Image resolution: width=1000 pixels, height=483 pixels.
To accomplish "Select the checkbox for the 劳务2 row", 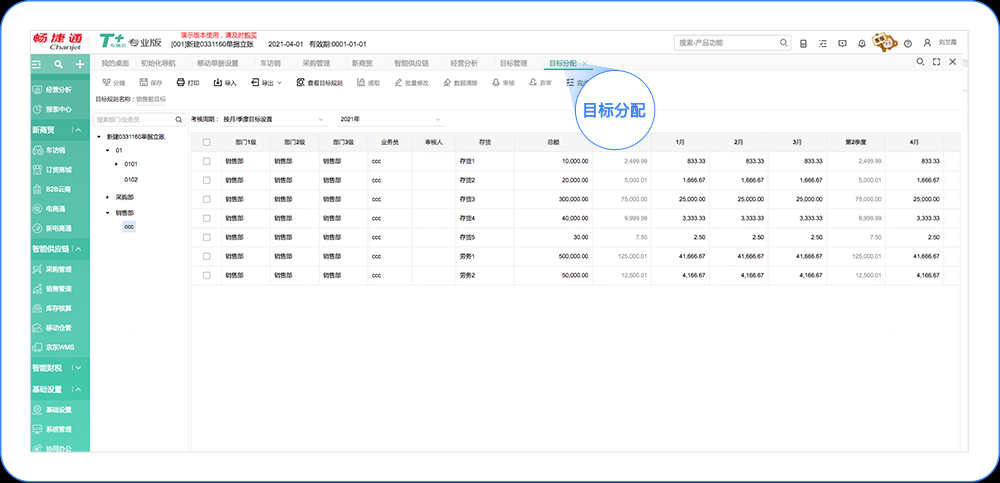I will click(x=207, y=275).
